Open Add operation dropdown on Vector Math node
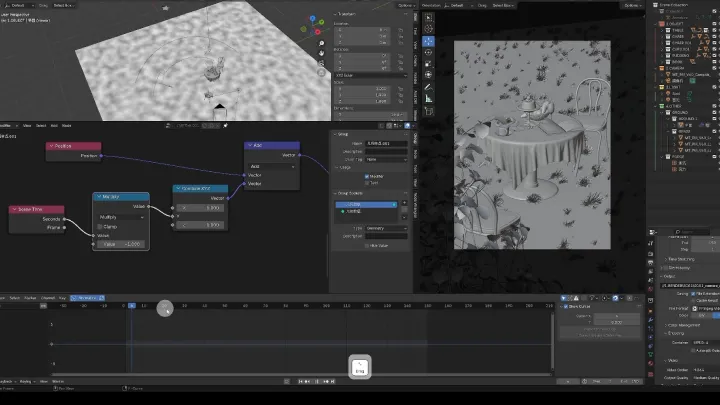The height and width of the screenshot is (405, 720). (x=272, y=166)
